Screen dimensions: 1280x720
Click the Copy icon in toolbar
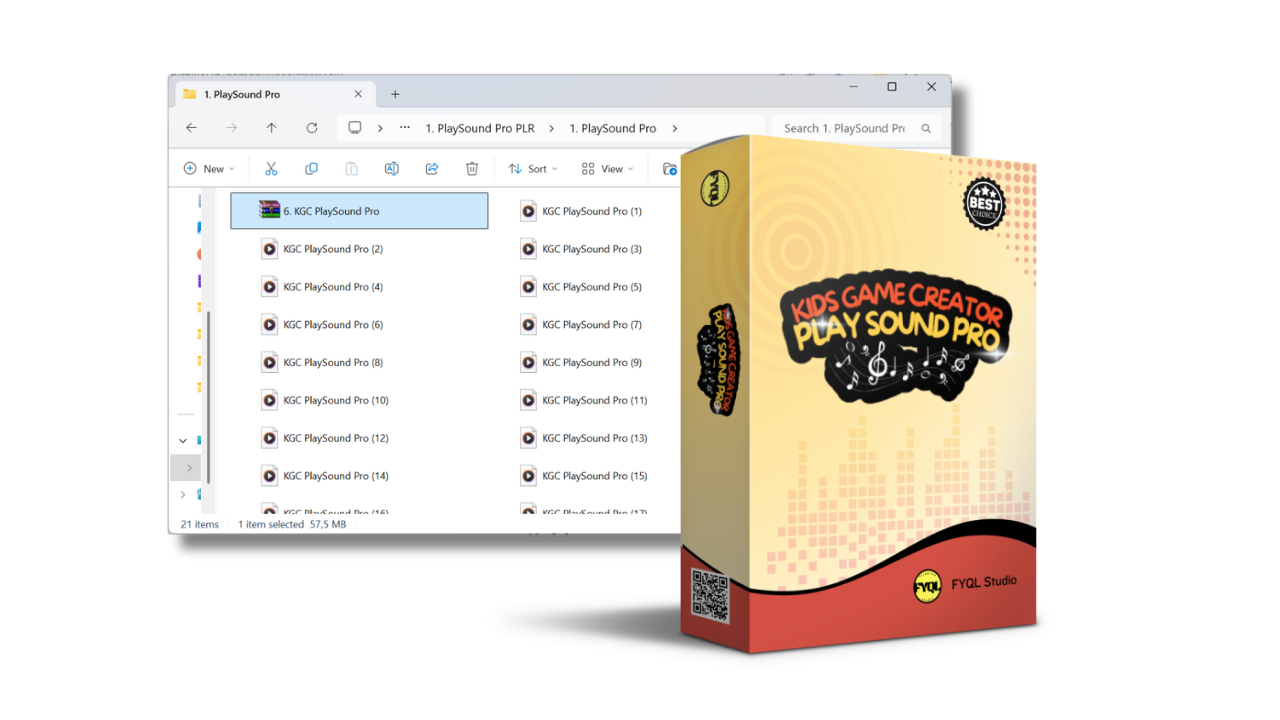[311, 169]
